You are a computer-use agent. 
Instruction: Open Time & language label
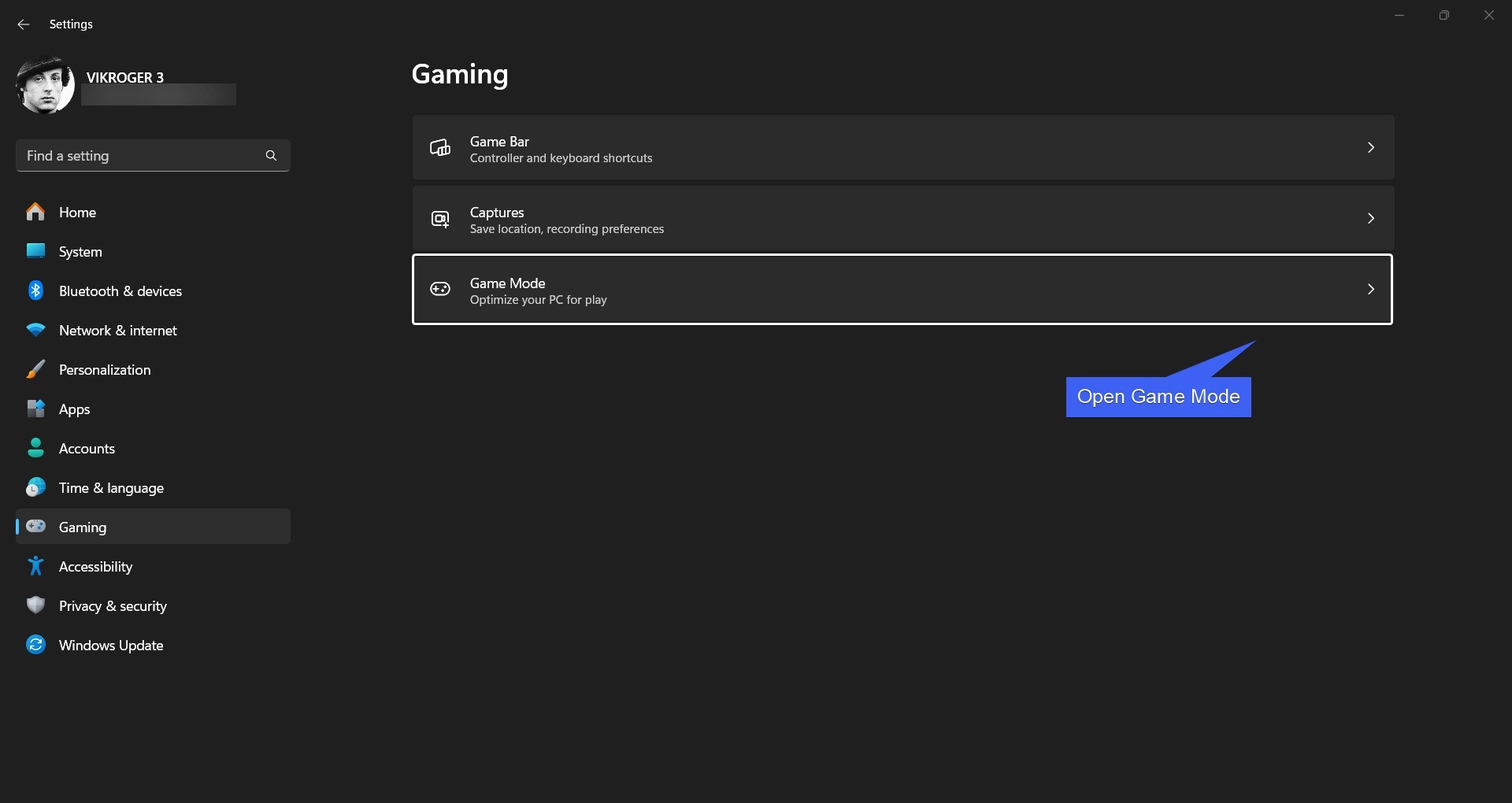[111, 488]
